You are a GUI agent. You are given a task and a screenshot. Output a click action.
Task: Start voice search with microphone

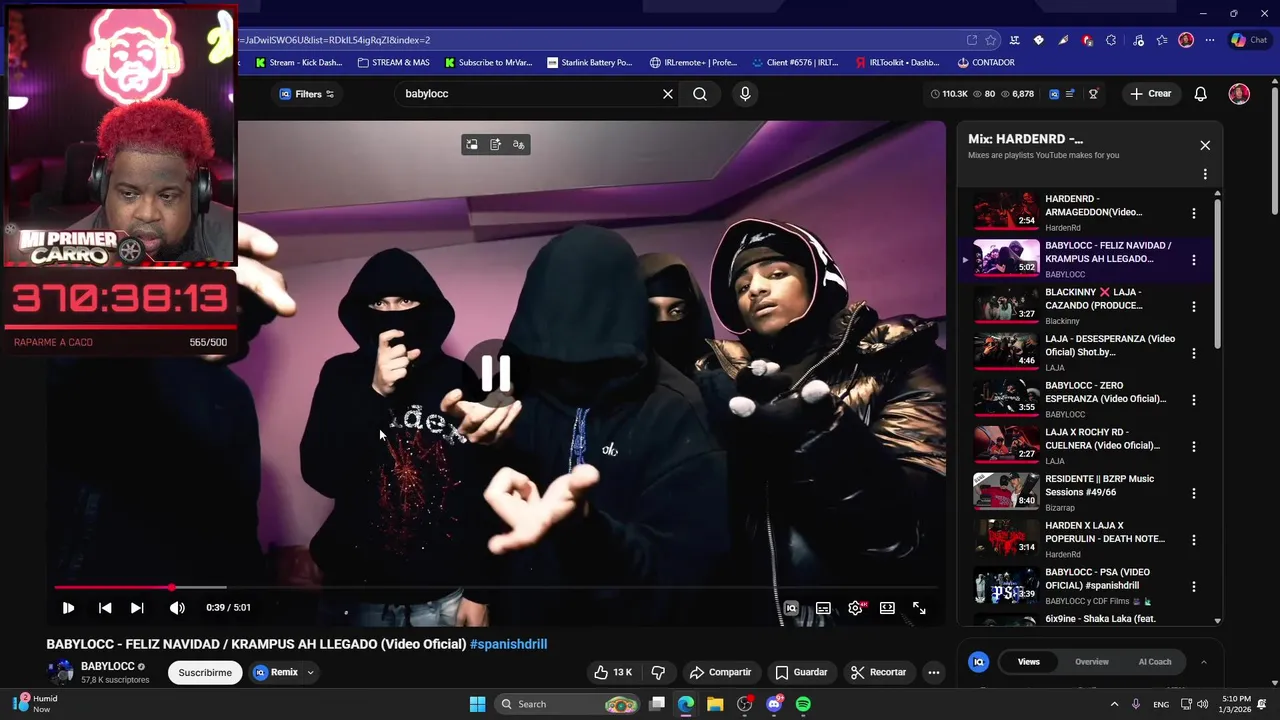(x=745, y=94)
